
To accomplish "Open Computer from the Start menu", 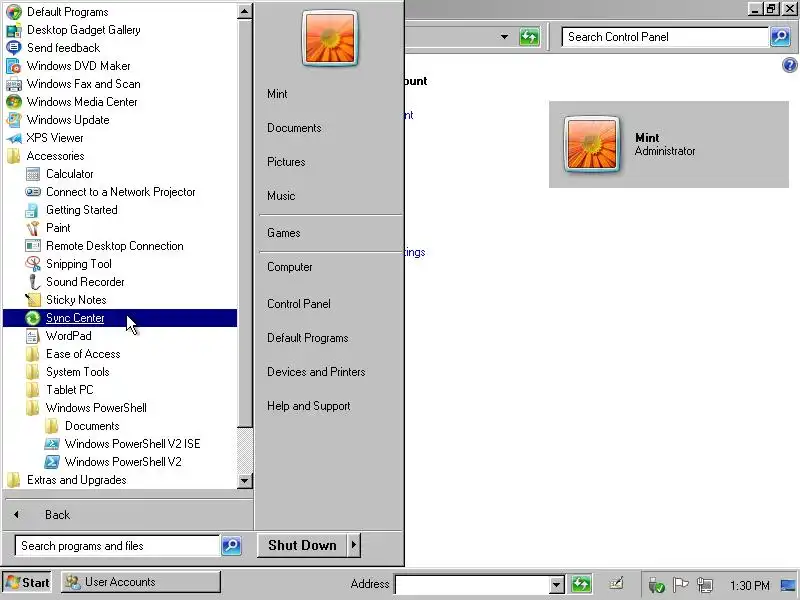I will tap(290, 267).
